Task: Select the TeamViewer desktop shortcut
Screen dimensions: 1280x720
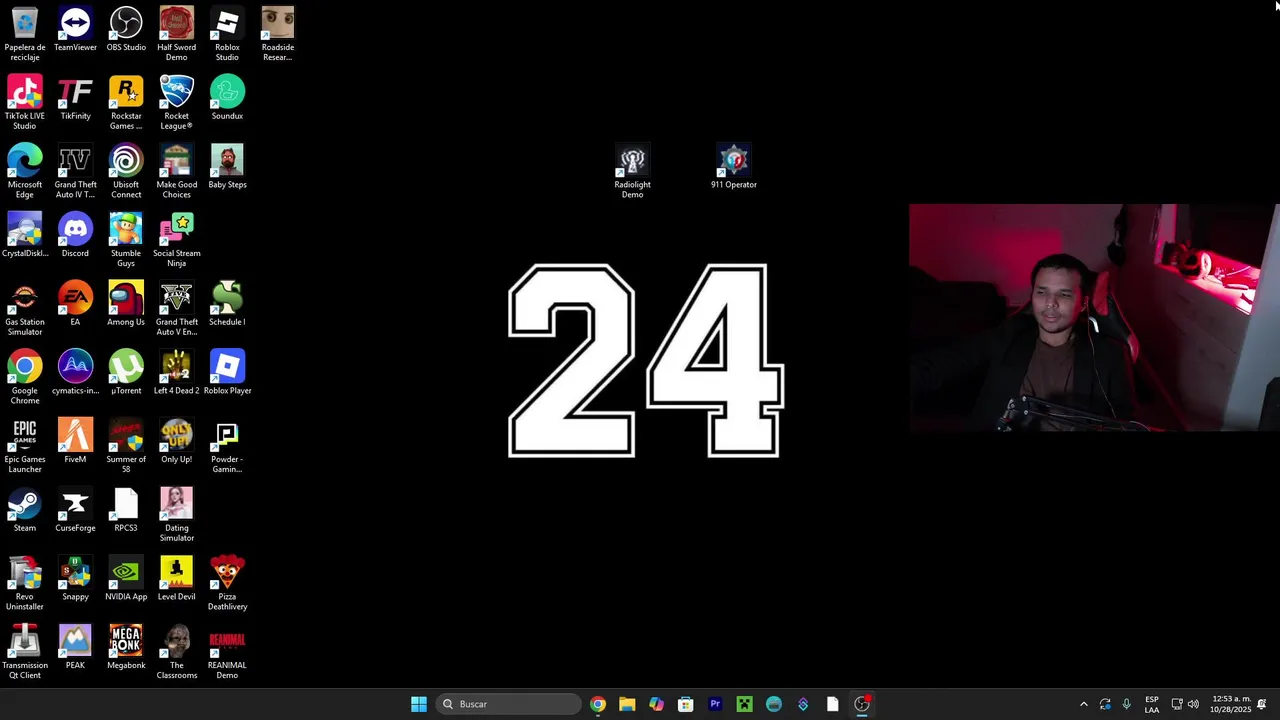Action: point(75,29)
